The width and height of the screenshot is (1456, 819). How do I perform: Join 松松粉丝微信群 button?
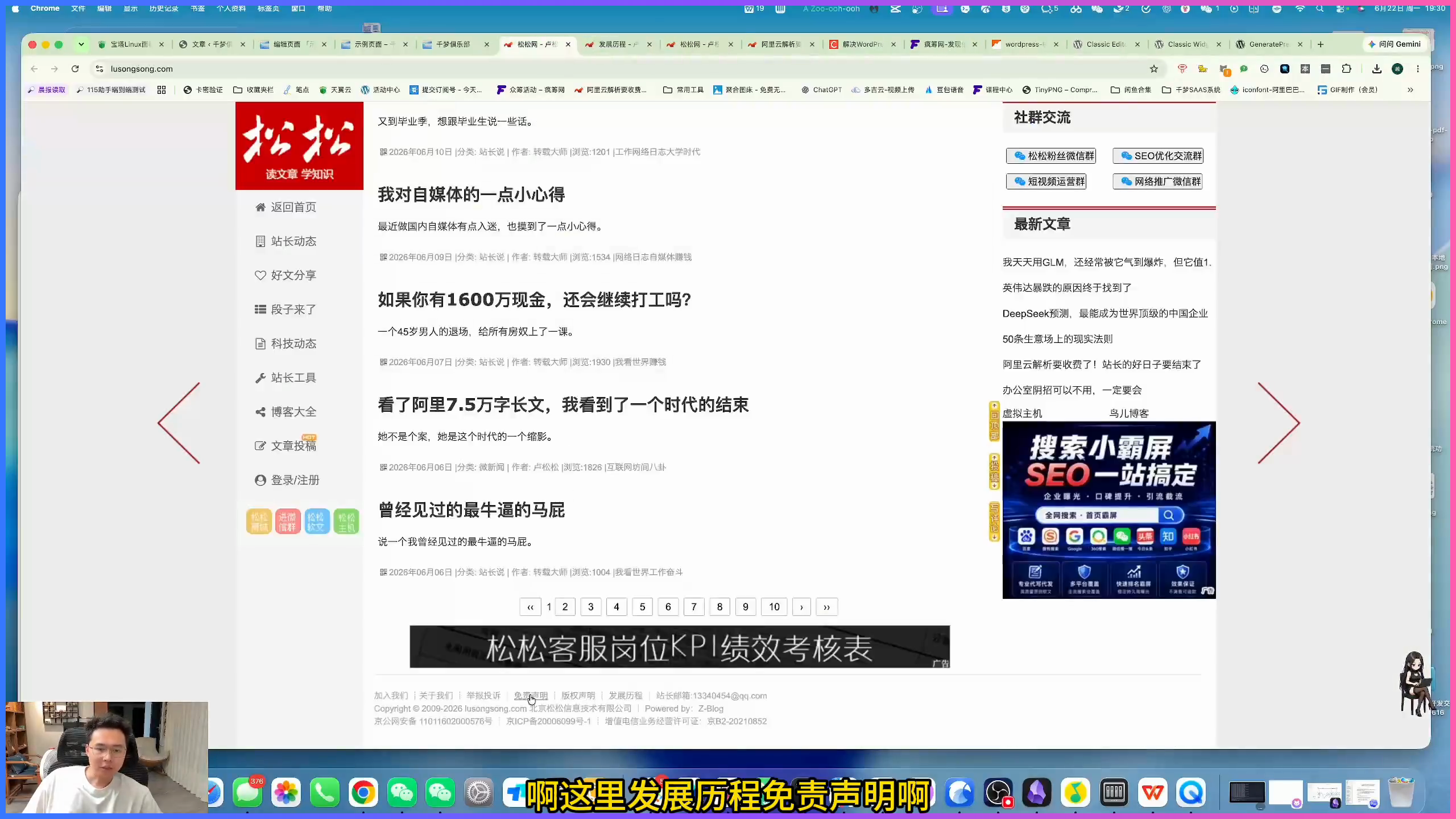[1051, 156]
